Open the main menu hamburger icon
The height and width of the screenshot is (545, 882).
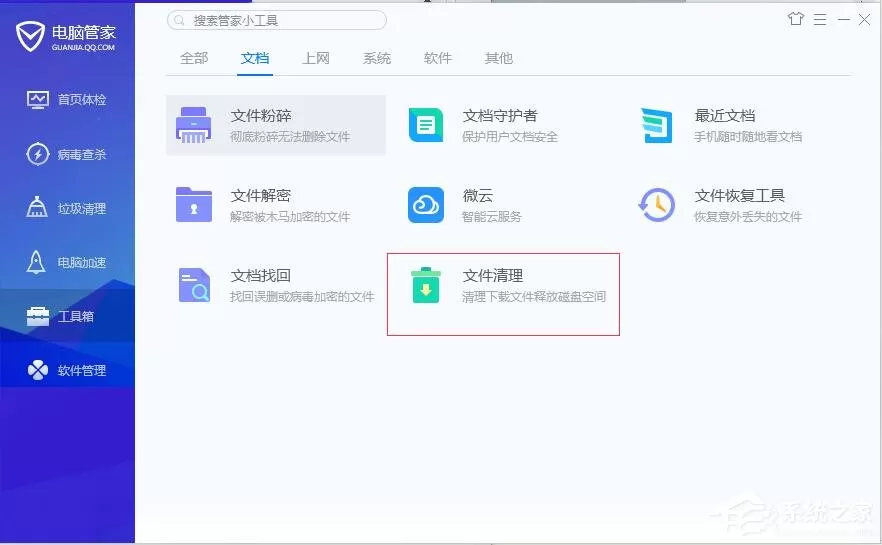click(x=820, y=20)
